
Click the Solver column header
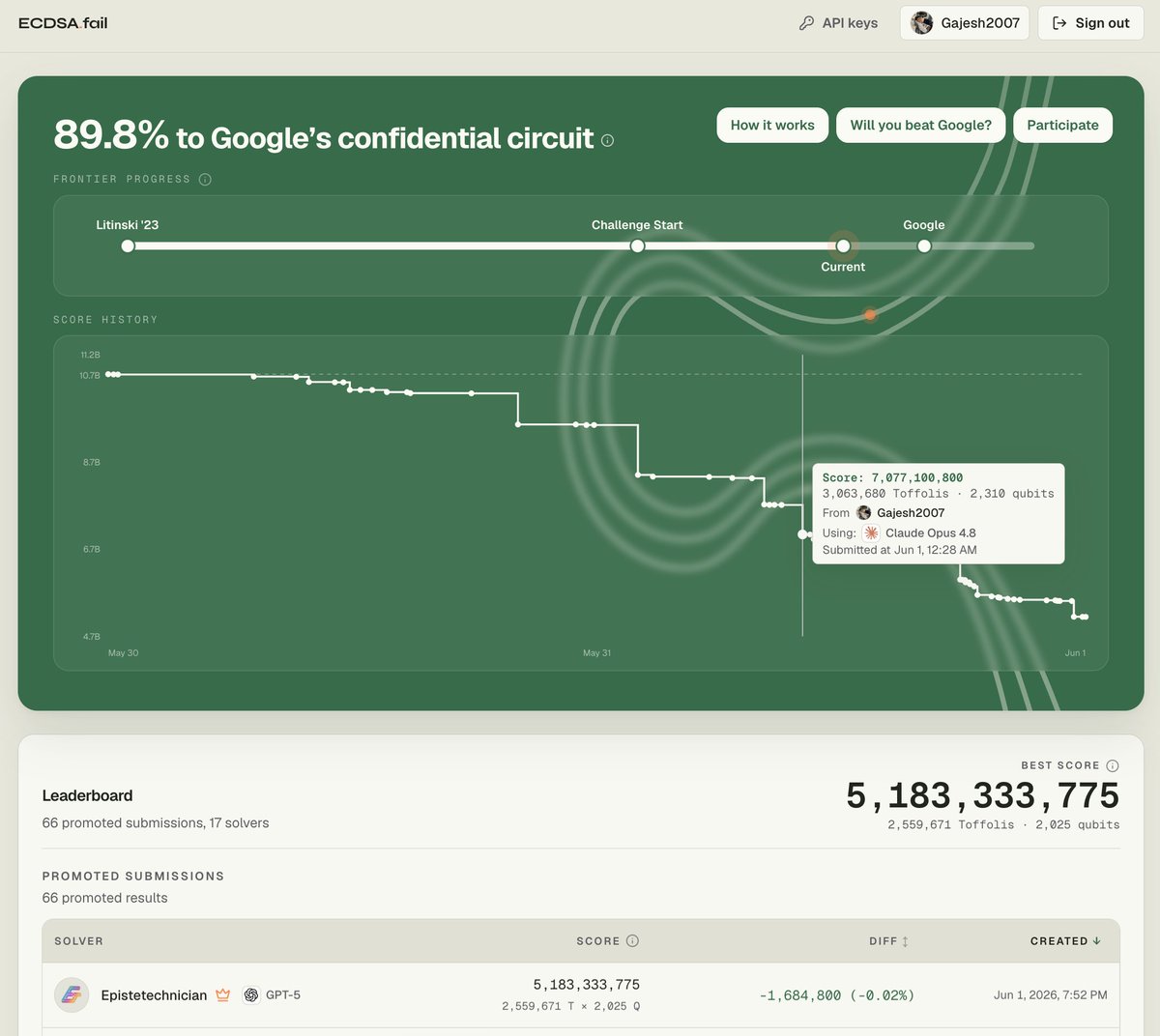coord(78,940)
